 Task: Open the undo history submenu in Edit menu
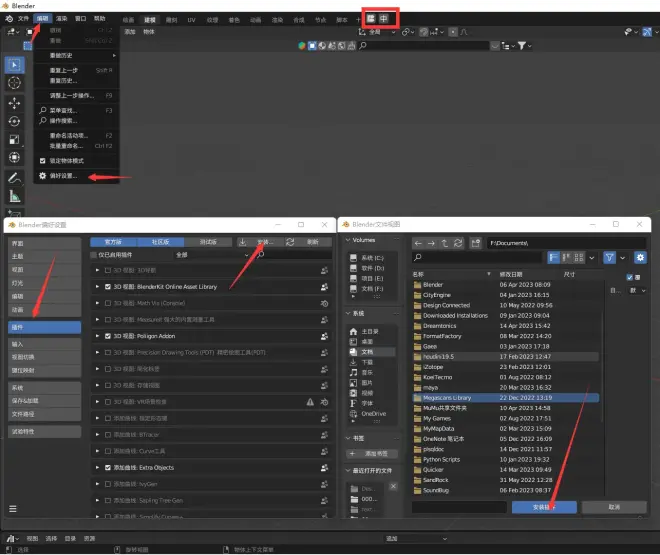77,56
